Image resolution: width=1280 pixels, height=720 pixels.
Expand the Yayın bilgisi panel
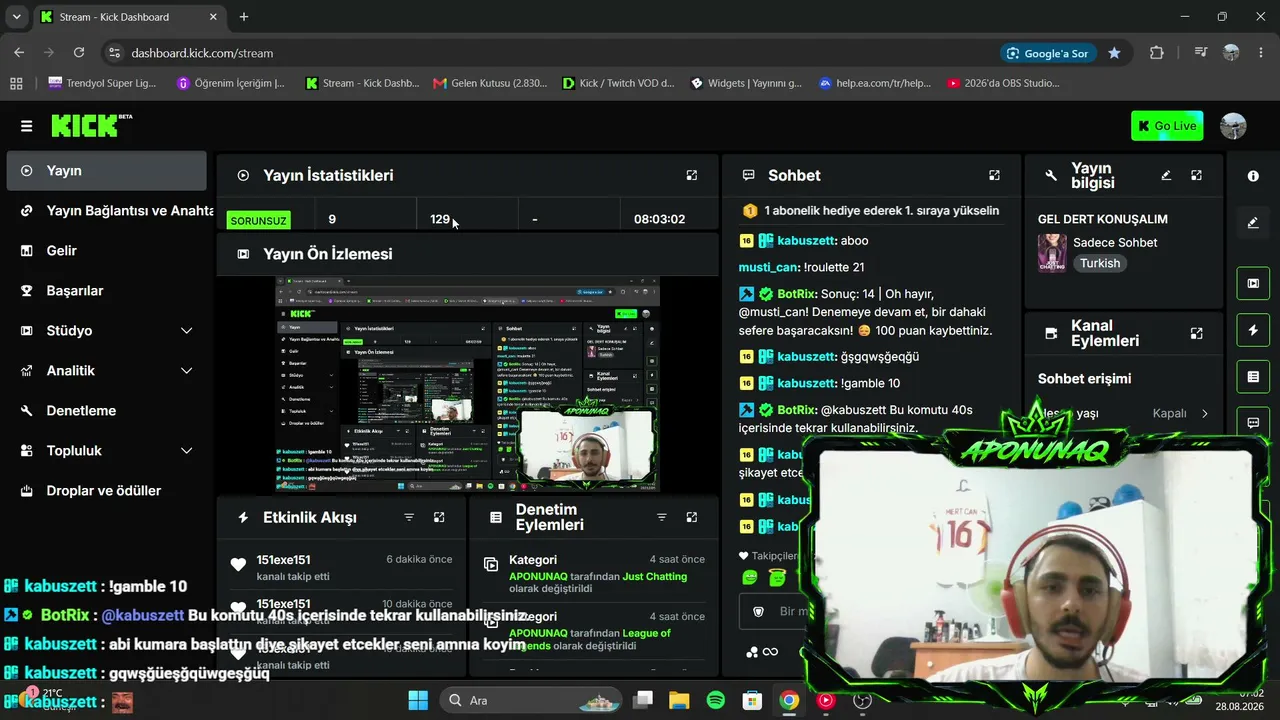coord(1196,175)
